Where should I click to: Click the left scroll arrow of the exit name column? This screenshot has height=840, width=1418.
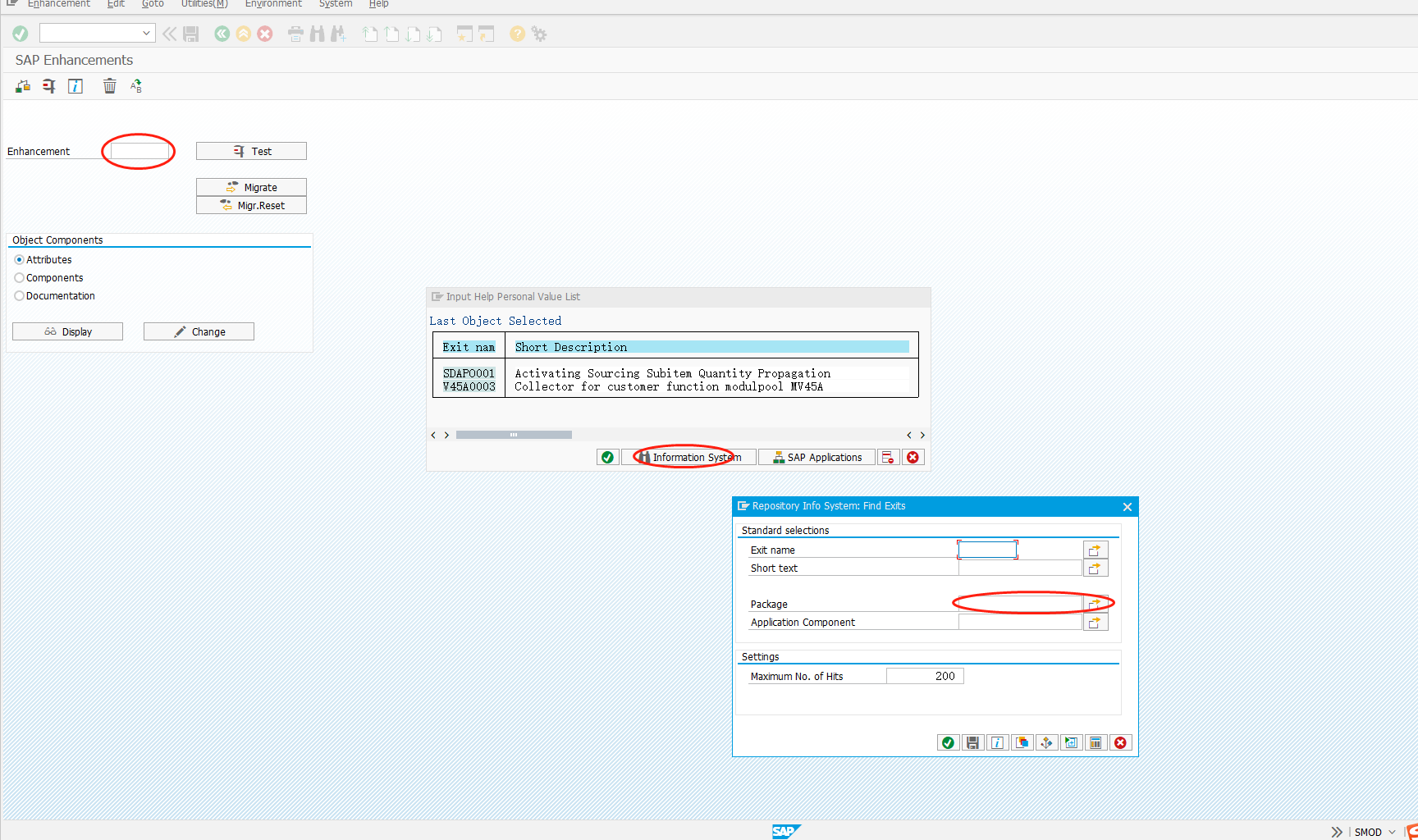coord(433,435)
